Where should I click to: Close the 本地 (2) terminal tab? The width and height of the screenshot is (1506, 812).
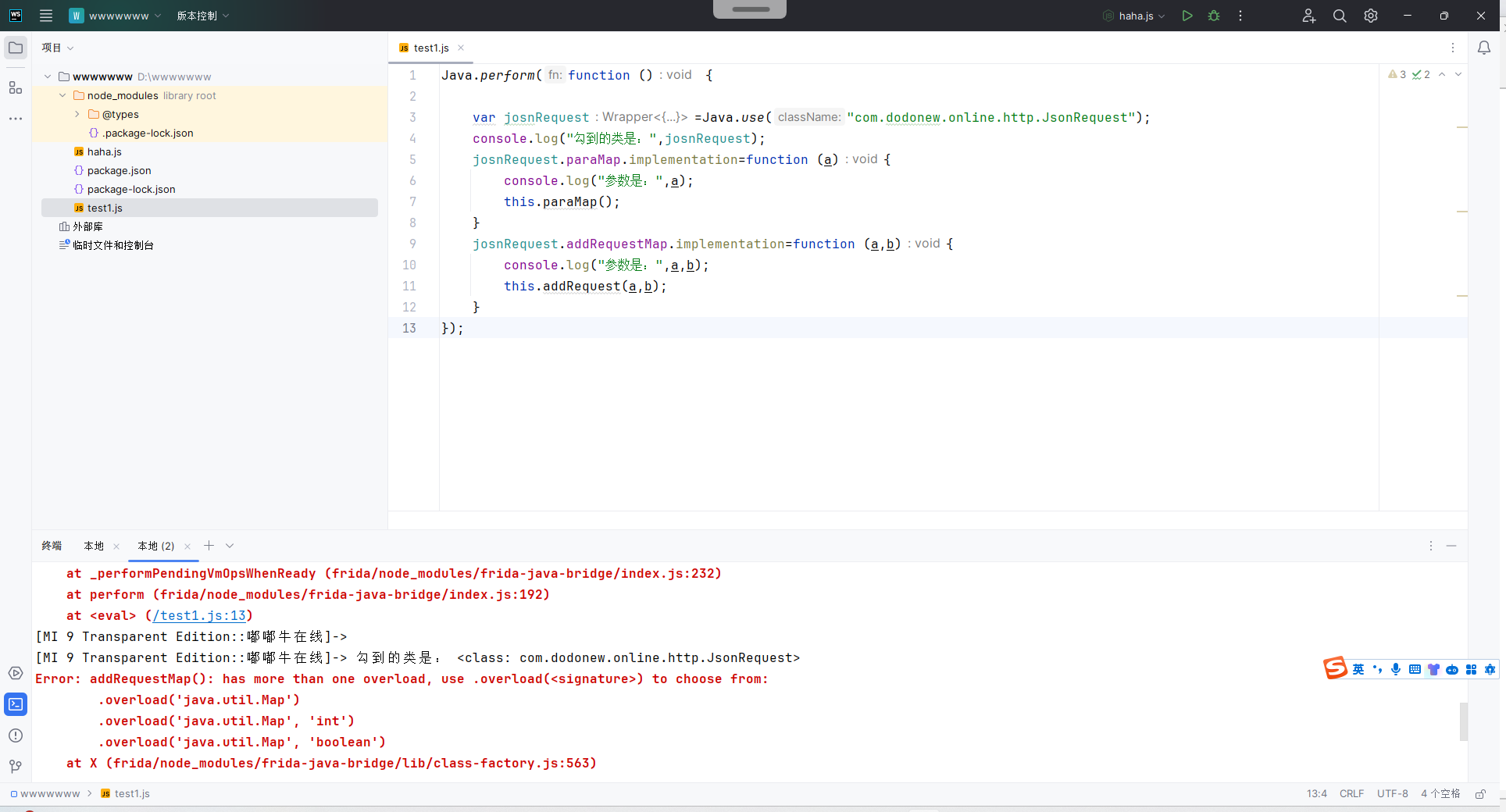click(x=187, y=547)
